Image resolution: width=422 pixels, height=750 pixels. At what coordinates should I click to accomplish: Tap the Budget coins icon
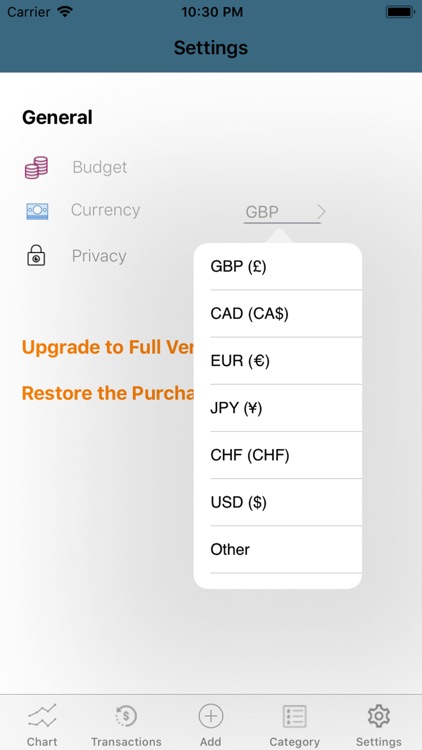[36, 167]
